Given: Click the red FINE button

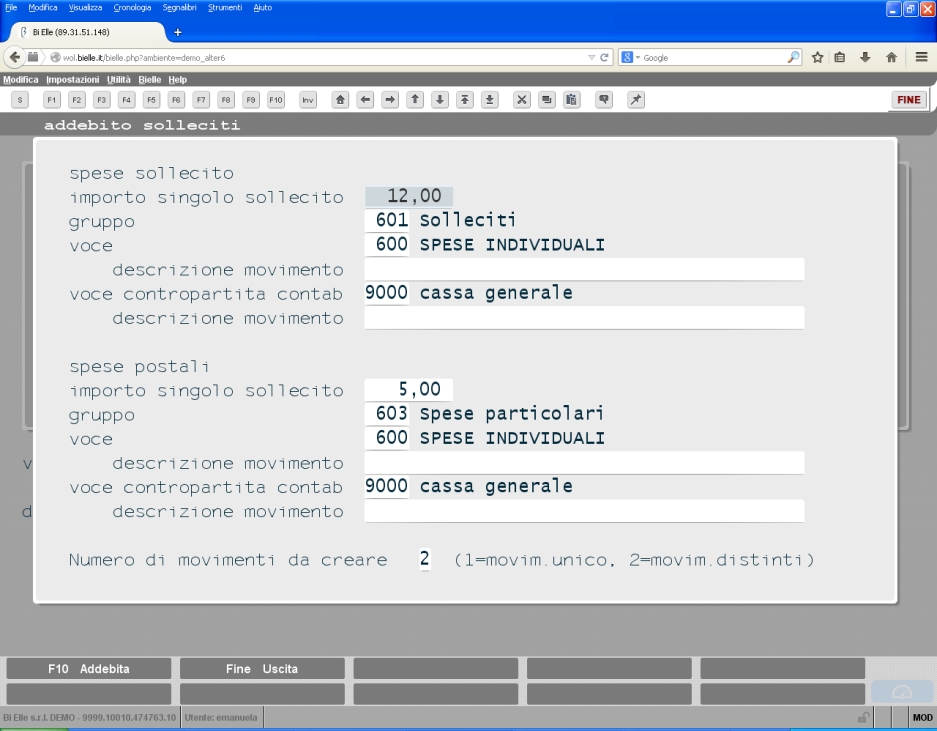Looking at the screenshot, I should click(908, 100).
